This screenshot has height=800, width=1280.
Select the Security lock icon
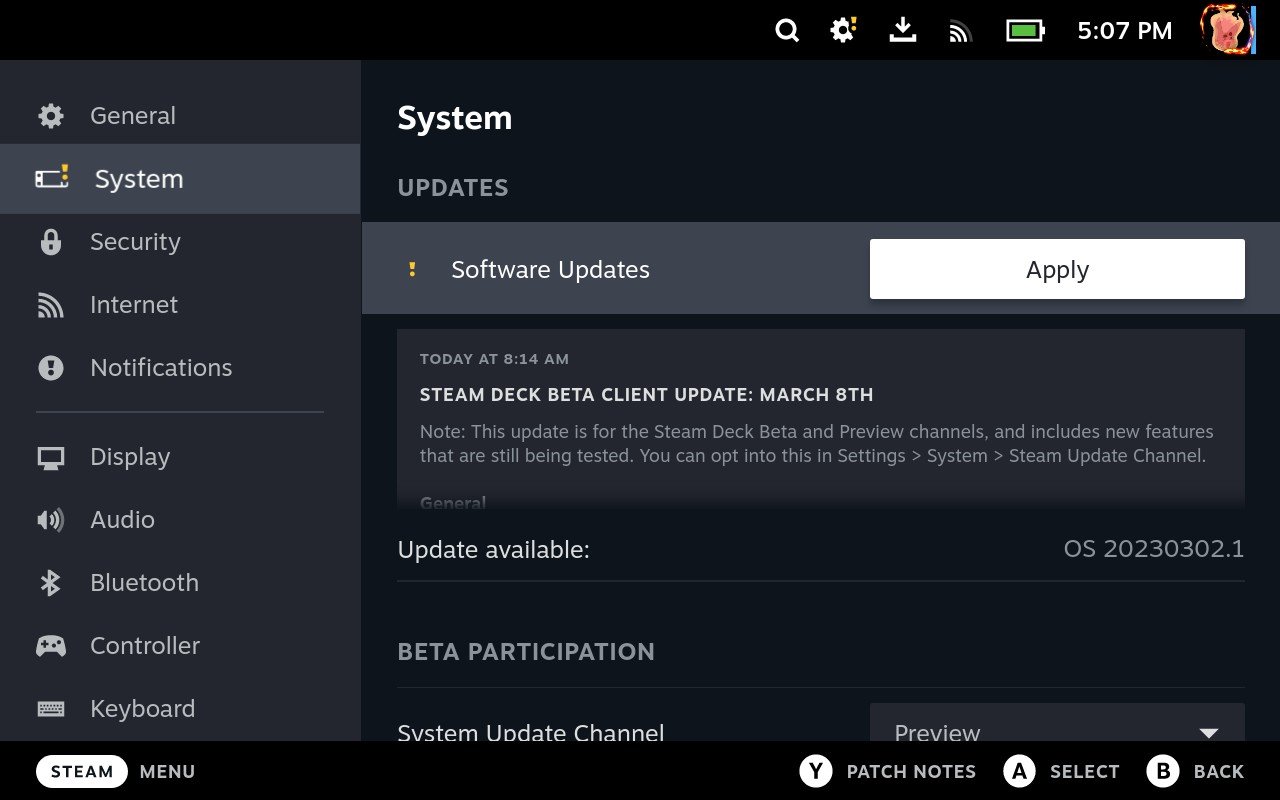pos(50,242)
